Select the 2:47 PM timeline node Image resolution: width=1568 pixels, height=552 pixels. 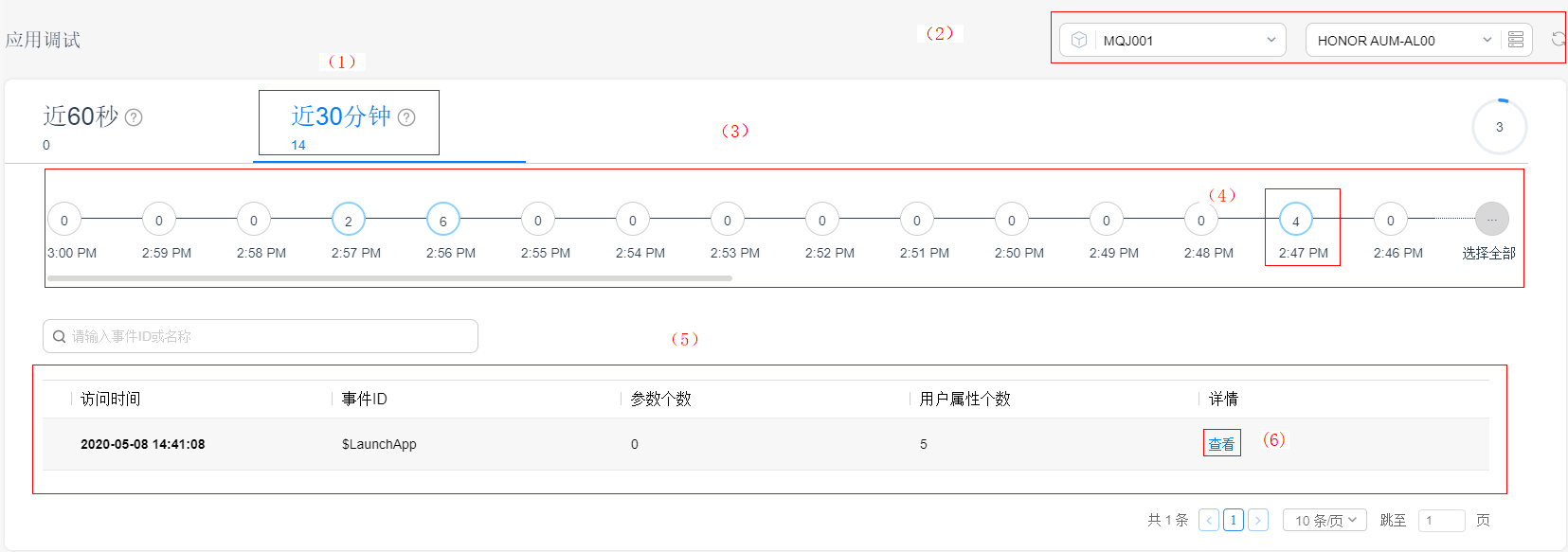click(x=1295, y=220)
